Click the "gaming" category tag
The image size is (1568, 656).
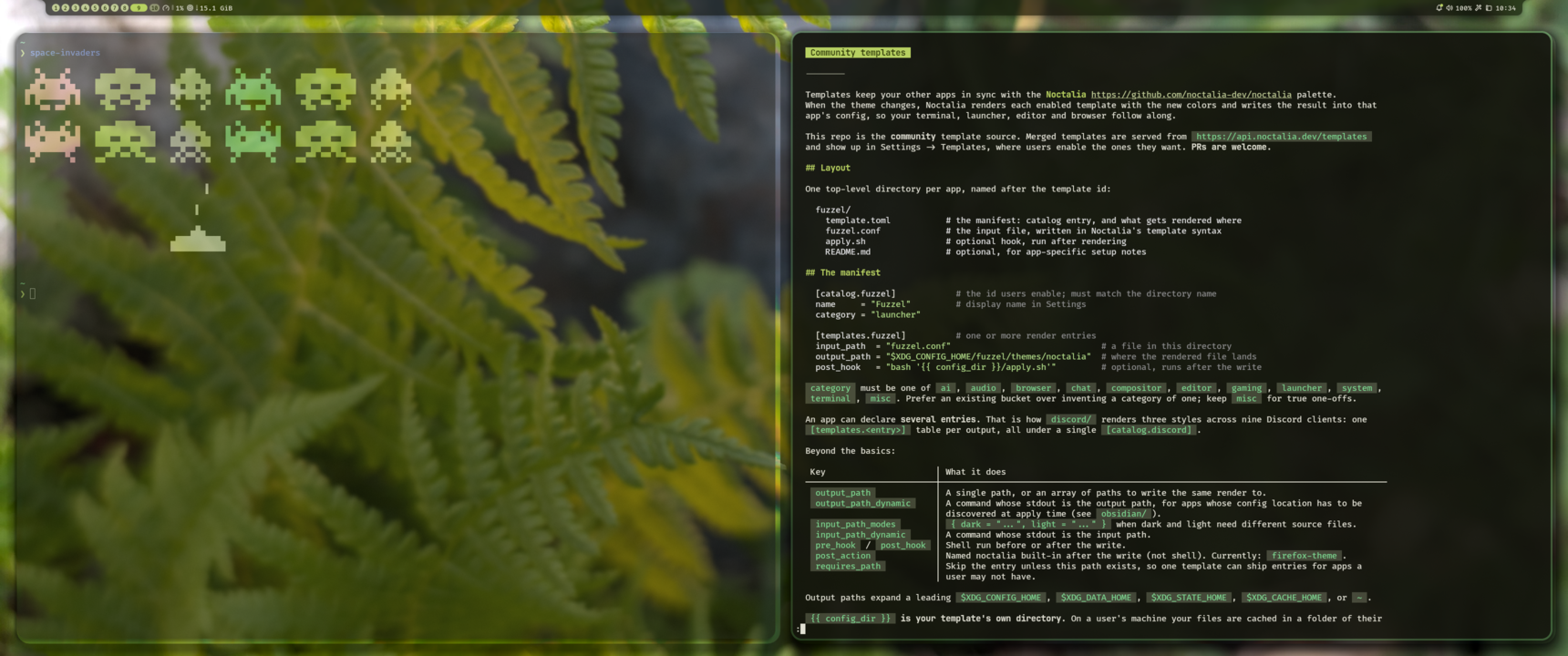1246,388
